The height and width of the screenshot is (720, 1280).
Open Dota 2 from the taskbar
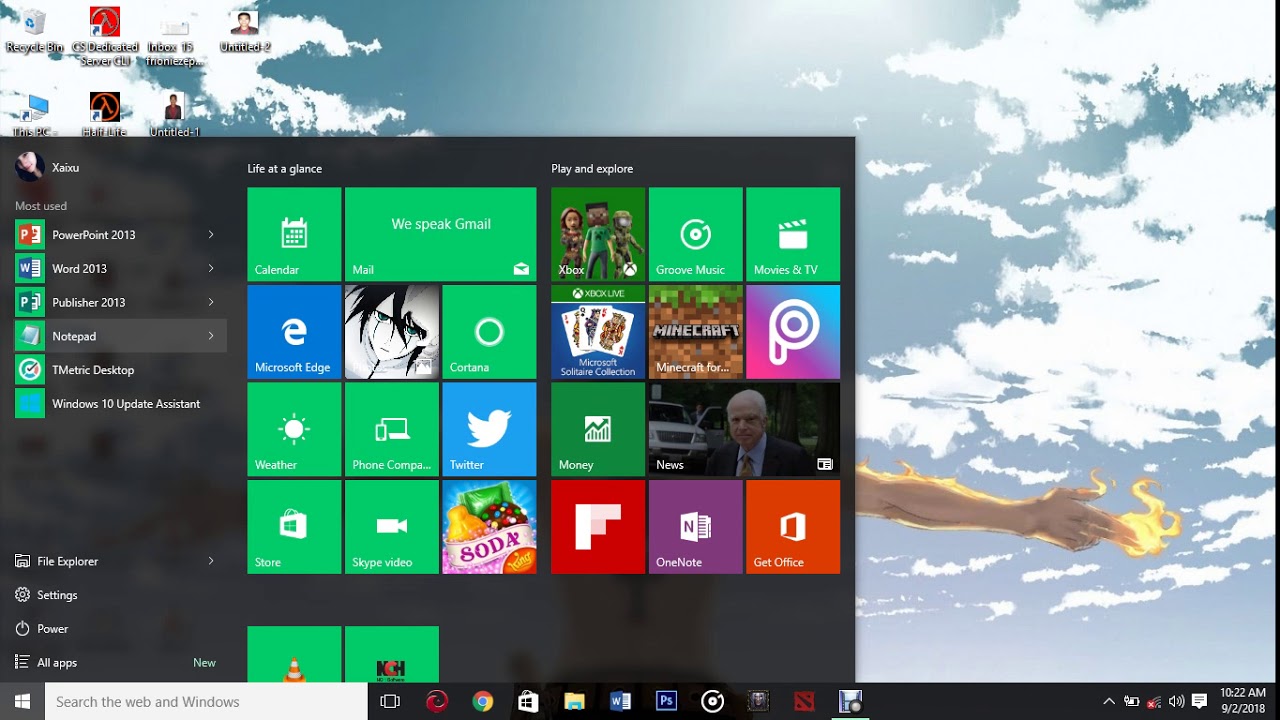(x=804, y=702)
